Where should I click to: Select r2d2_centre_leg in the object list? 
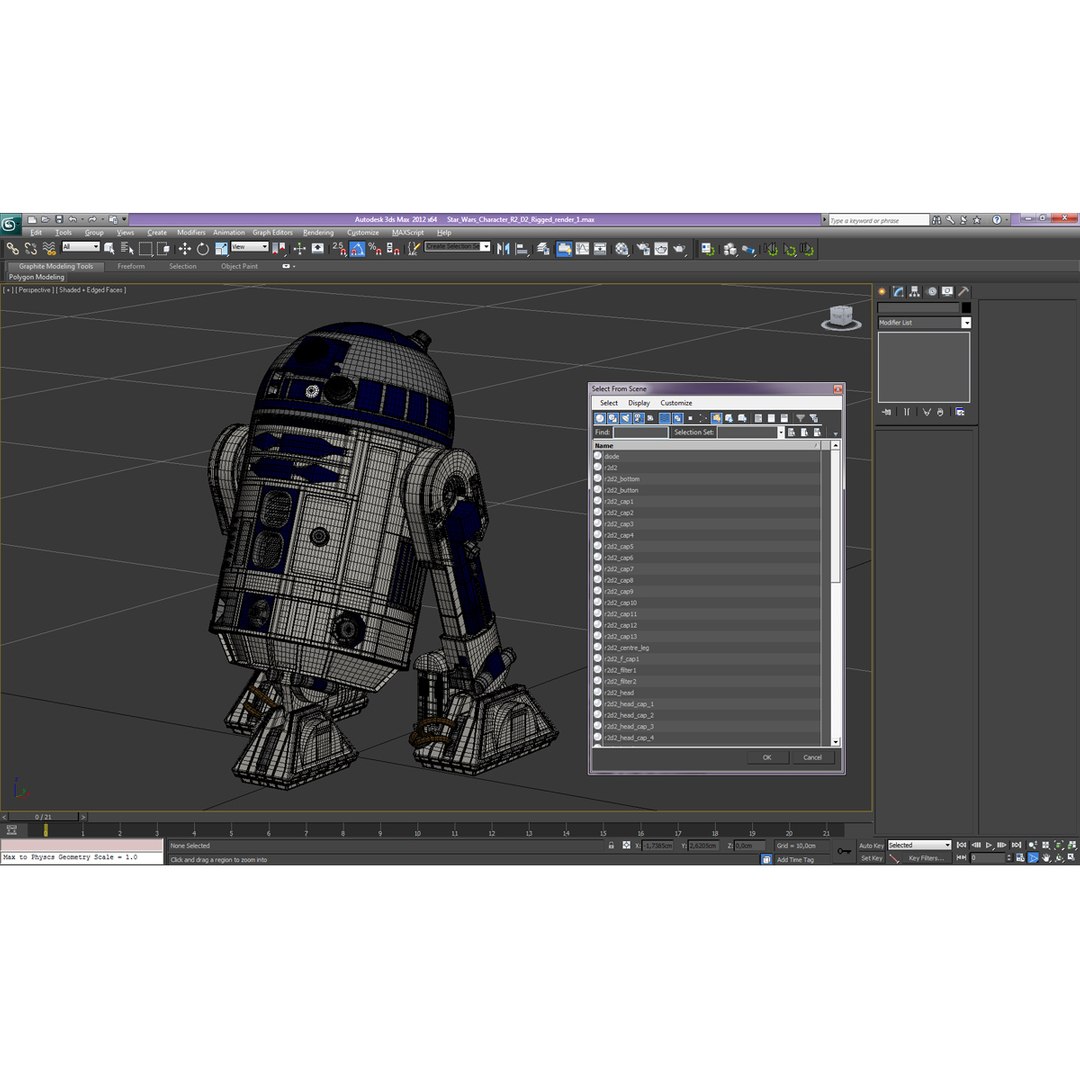pos(706,647)
